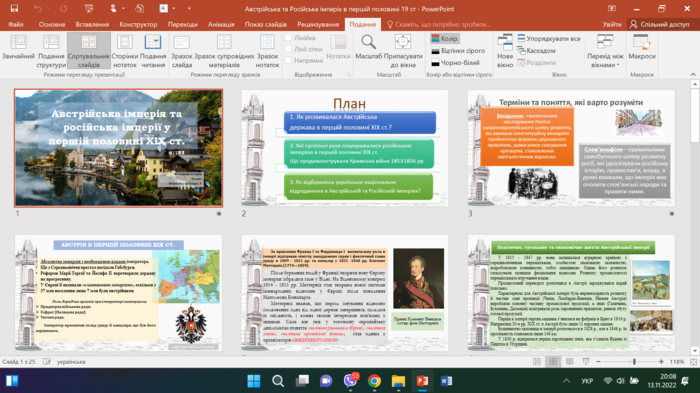Click the zoom slider handle
Screen dimensions: 700x393
634,362
